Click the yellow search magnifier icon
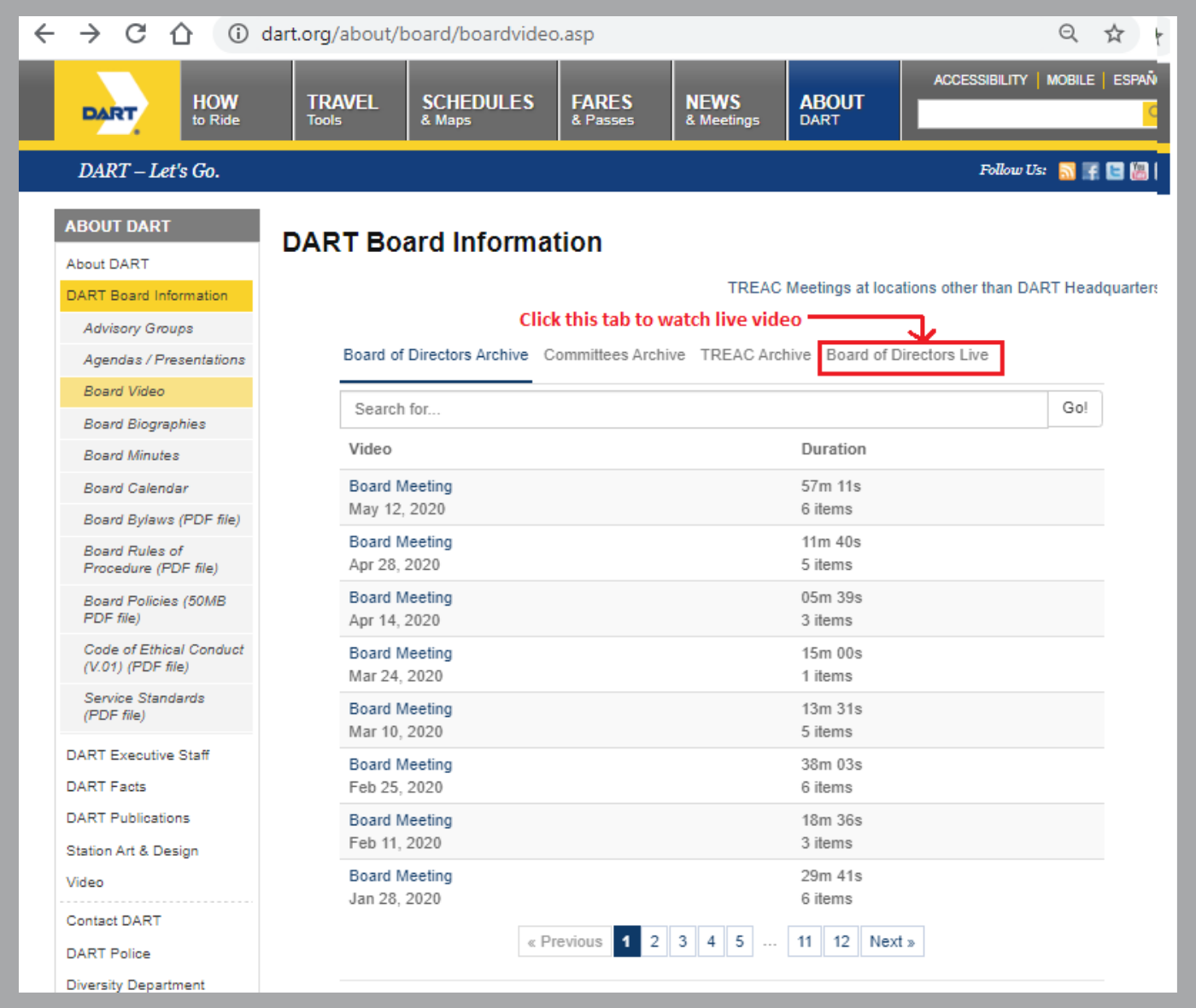The width and height of the screenshot is (1196, 1008). pyautogui.click(x=1152, y=112)
